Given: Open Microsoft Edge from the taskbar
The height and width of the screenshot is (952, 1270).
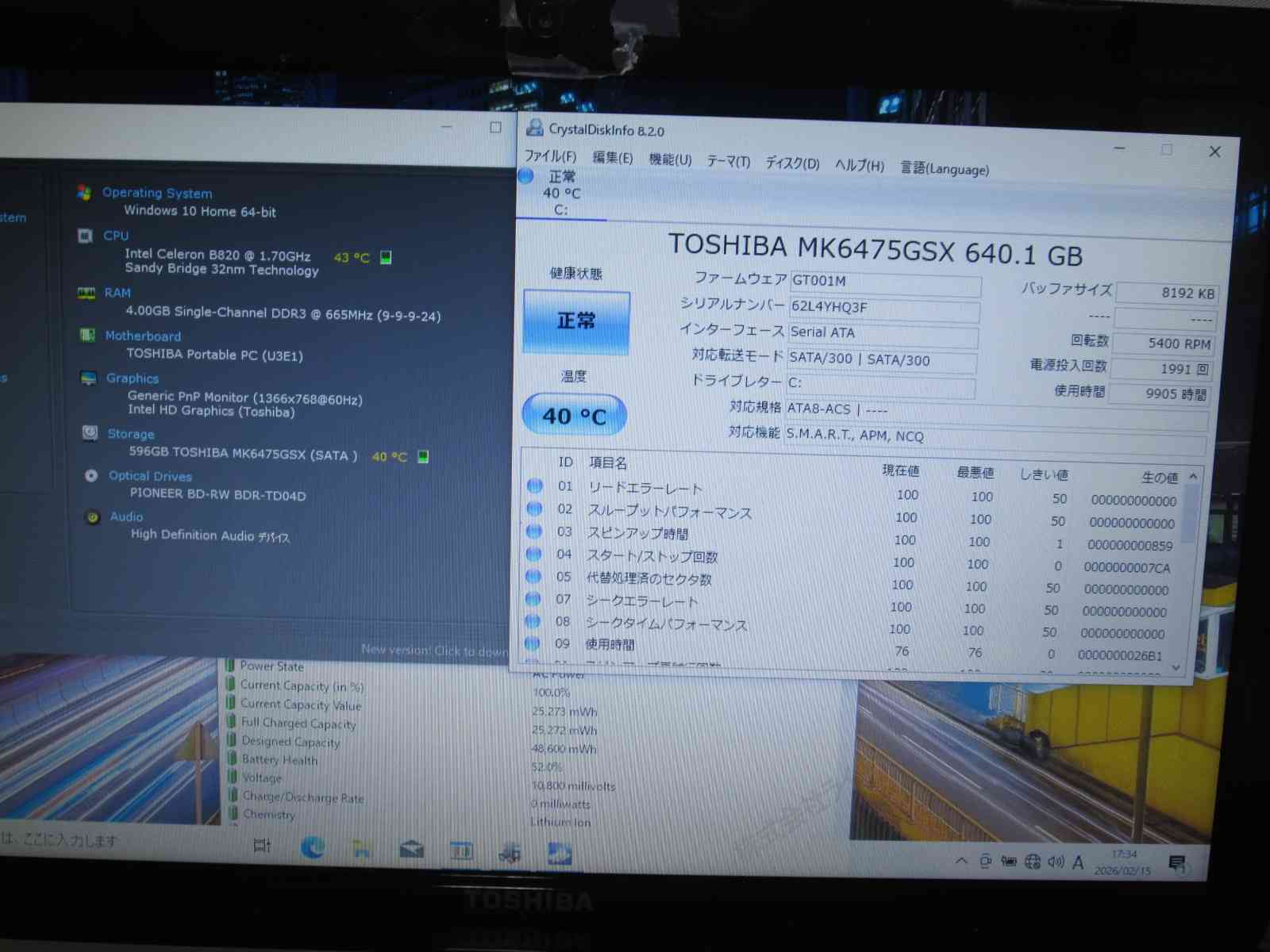Looking at the screenshot, I should (313, 848).
